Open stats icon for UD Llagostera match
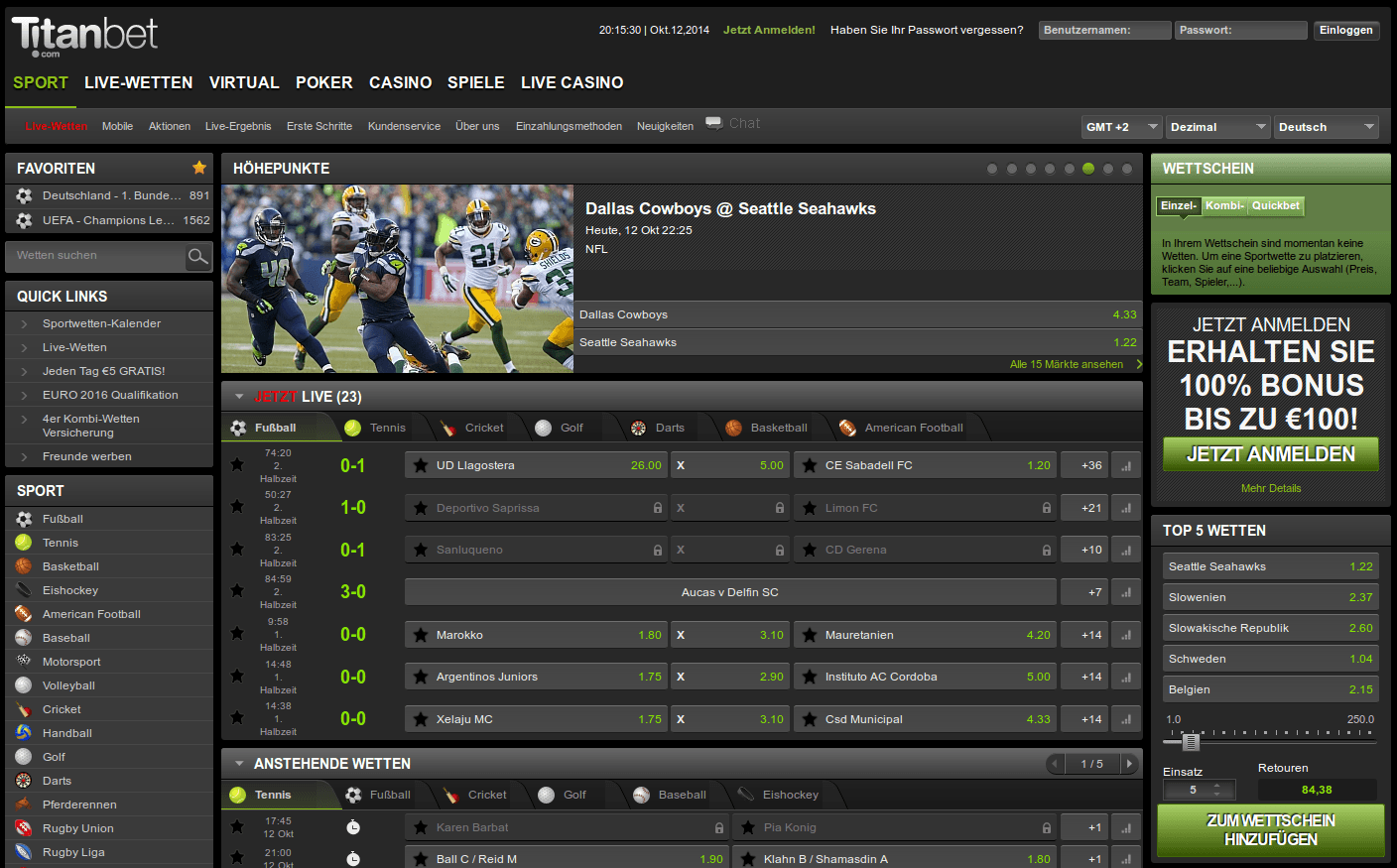The height and width of the screenshot is (868, 1397). pos(1126,465)
